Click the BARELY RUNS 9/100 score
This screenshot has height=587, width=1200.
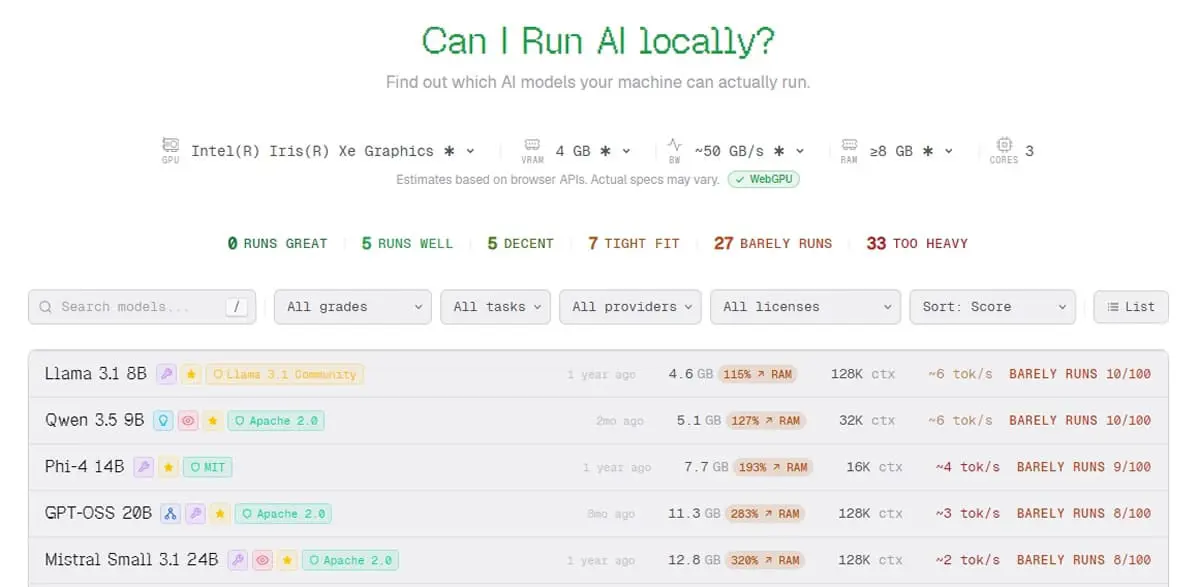1084,467
